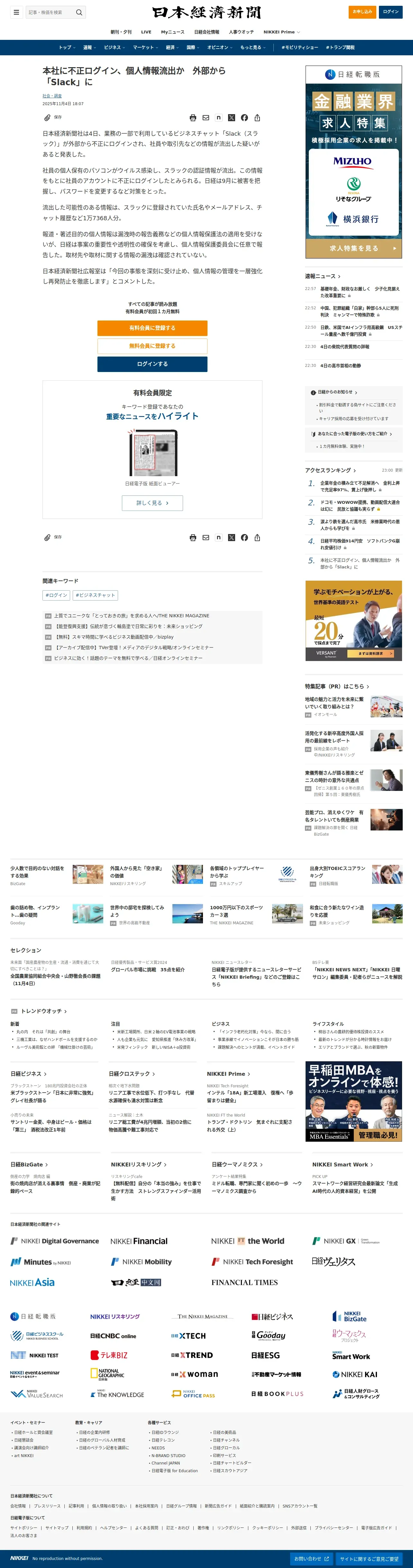Expand the マーケット navigation dropdown
413x1568 pixels.
(145, 48)
